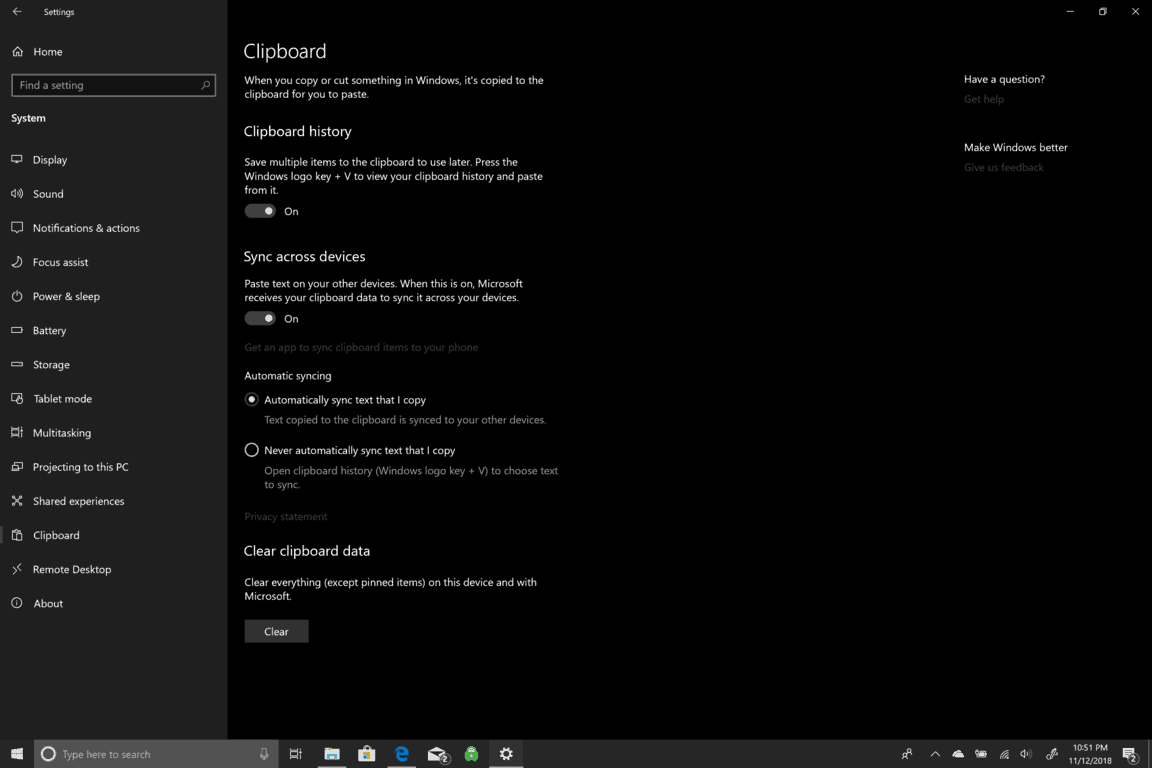Choose Automatically sync text that I copy
The width and height of the screenshot is (1152, 768).
(252, 400)
